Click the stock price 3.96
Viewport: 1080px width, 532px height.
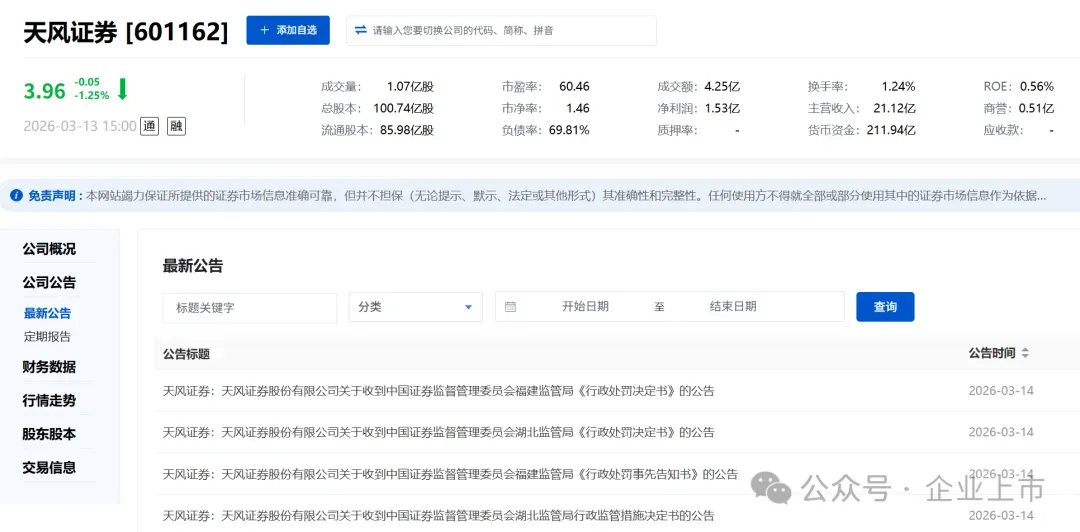pos(44,91)
